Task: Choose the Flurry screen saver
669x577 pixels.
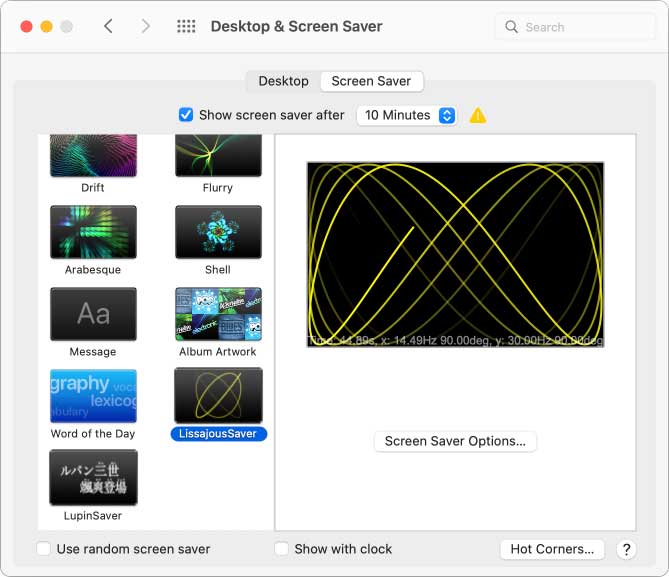Action: [x=218, y=156]
